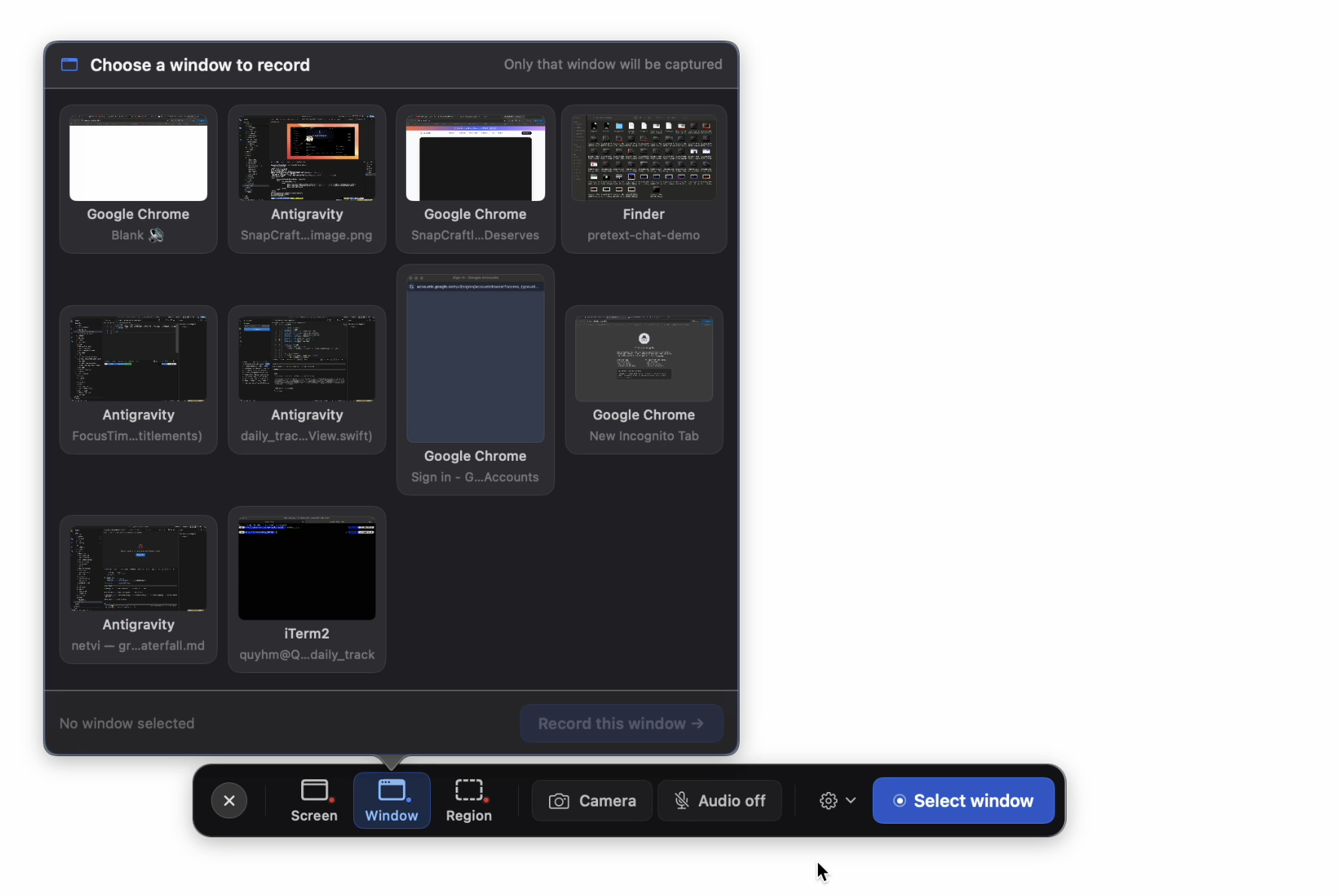Choose the Region recording mode
This screenshot has width=1339, height=896.
point(468,800)
